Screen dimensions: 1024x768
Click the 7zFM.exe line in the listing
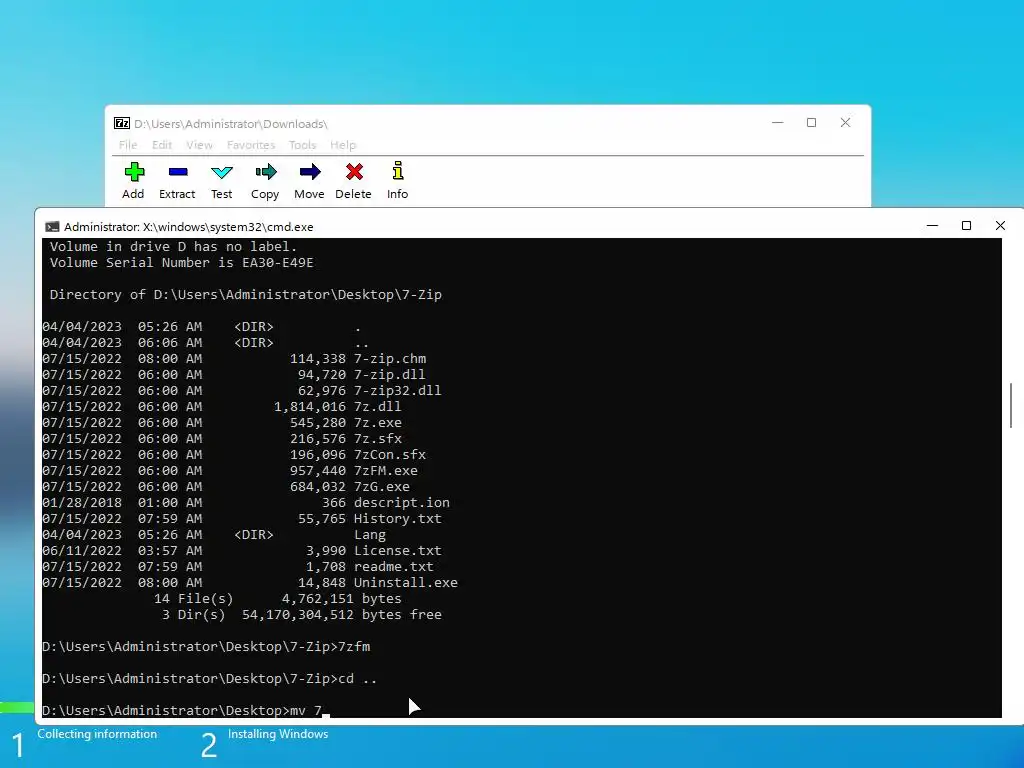tap(230, 471)
